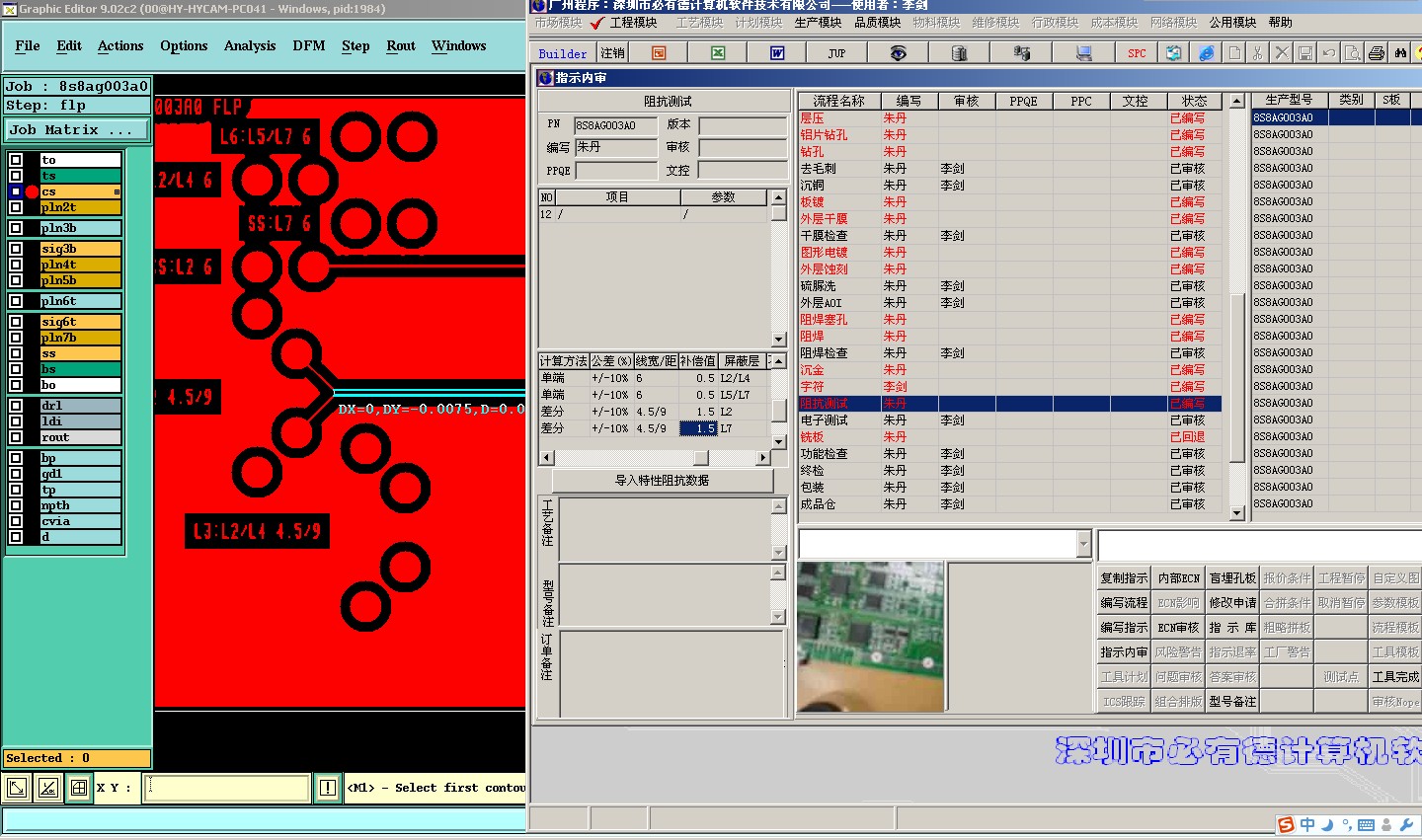This screenshot has width=1422, height=840.
Task: Open the DFM menu
Action: pyautogui.click(x=309, y=45)
